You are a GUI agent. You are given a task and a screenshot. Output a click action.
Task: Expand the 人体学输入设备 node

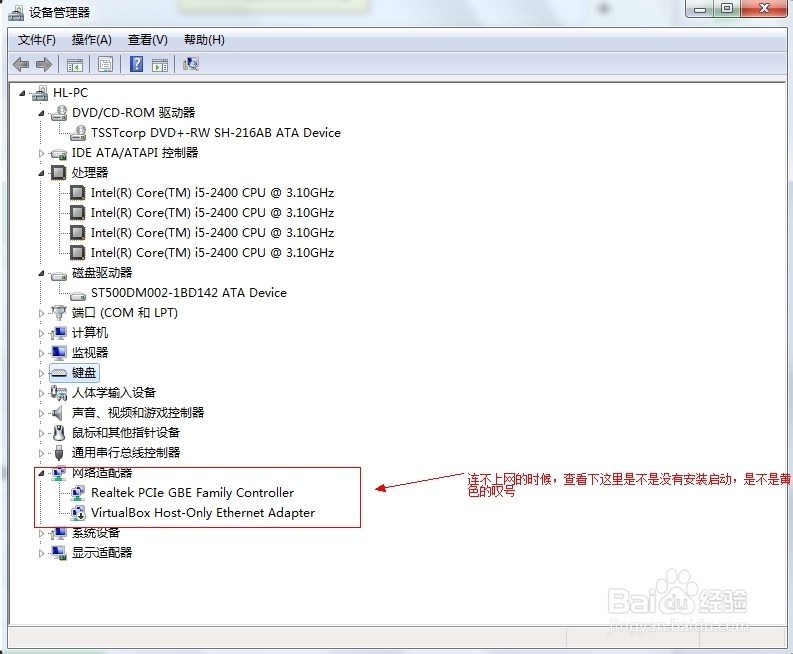[41, 393]
